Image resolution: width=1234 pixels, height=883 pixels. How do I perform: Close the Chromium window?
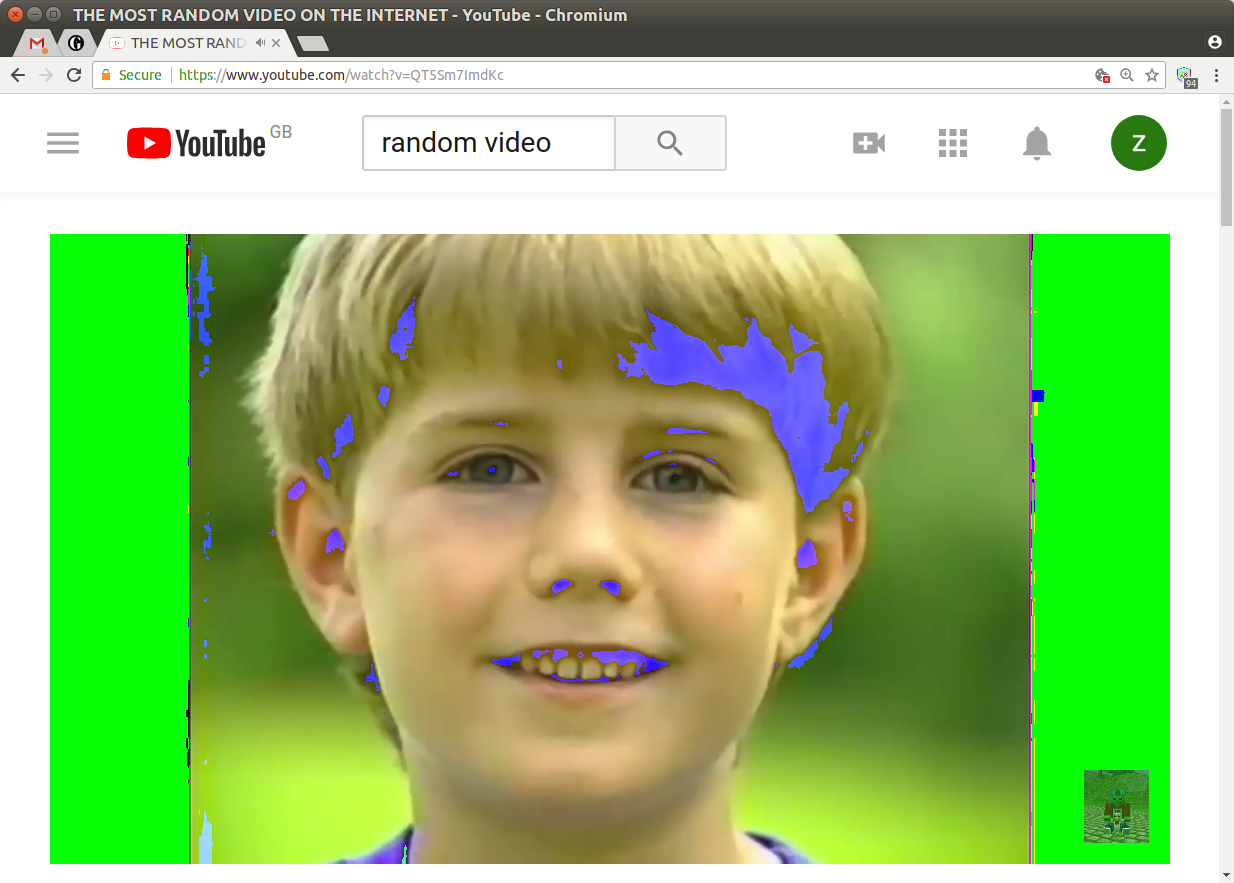point(15,14)
